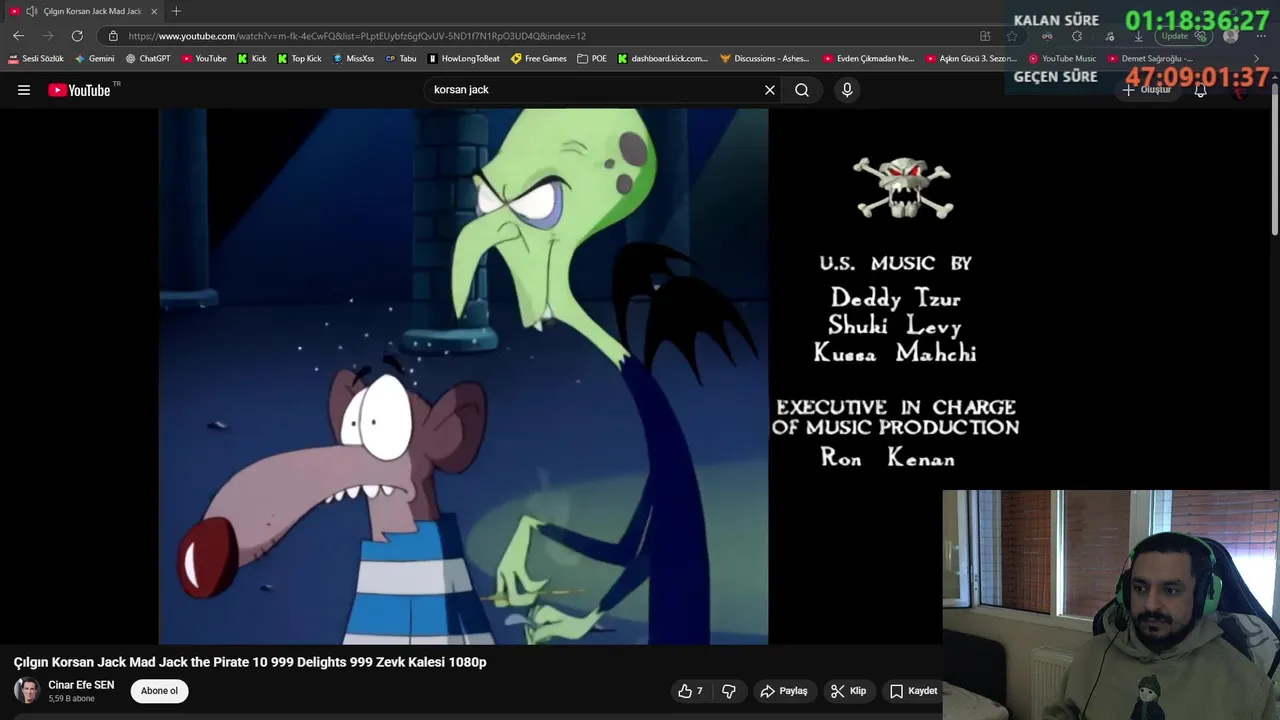Open the YouTube Music bookmark

pos(1063,59)
